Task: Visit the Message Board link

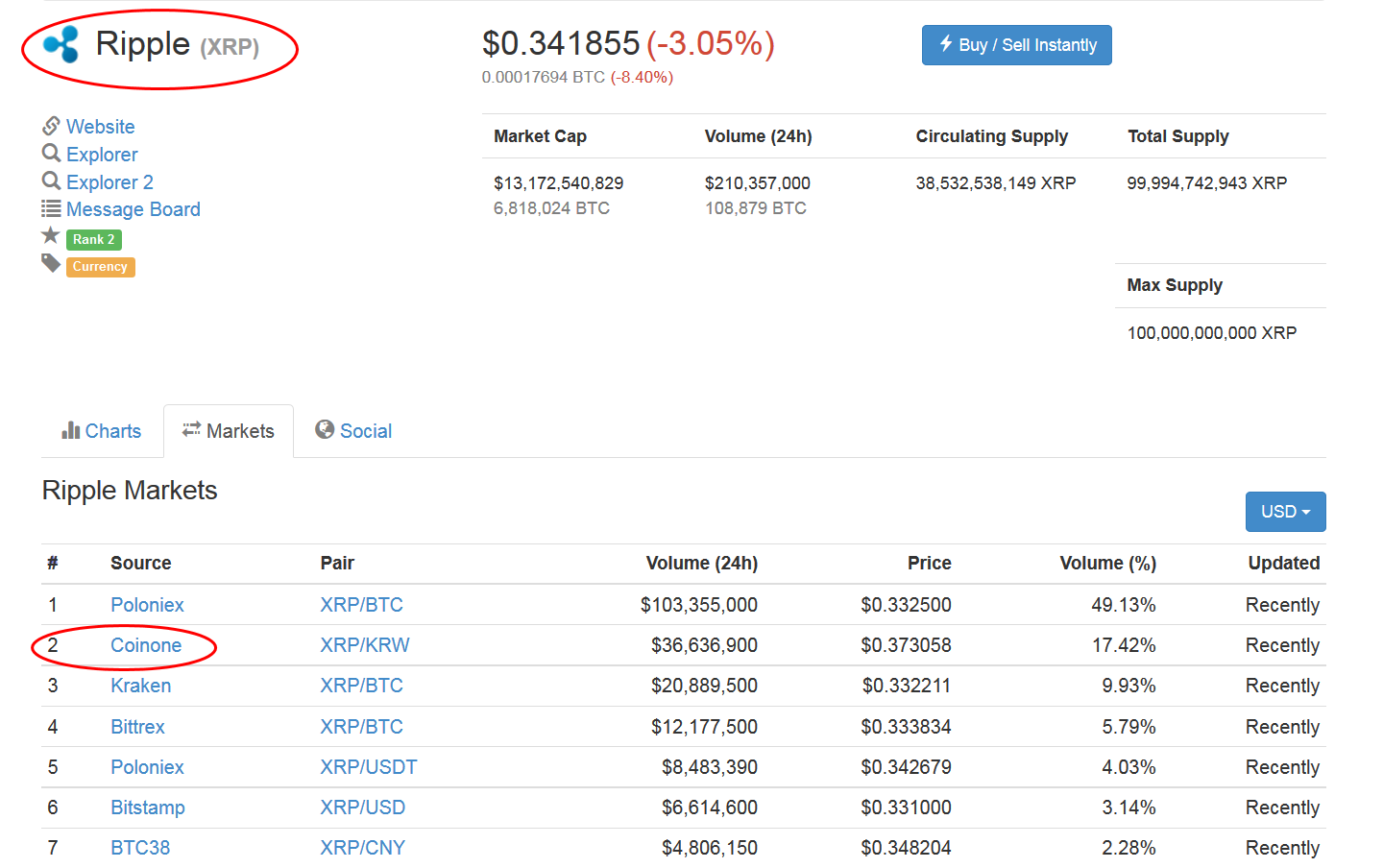Action: coord(133,209)
